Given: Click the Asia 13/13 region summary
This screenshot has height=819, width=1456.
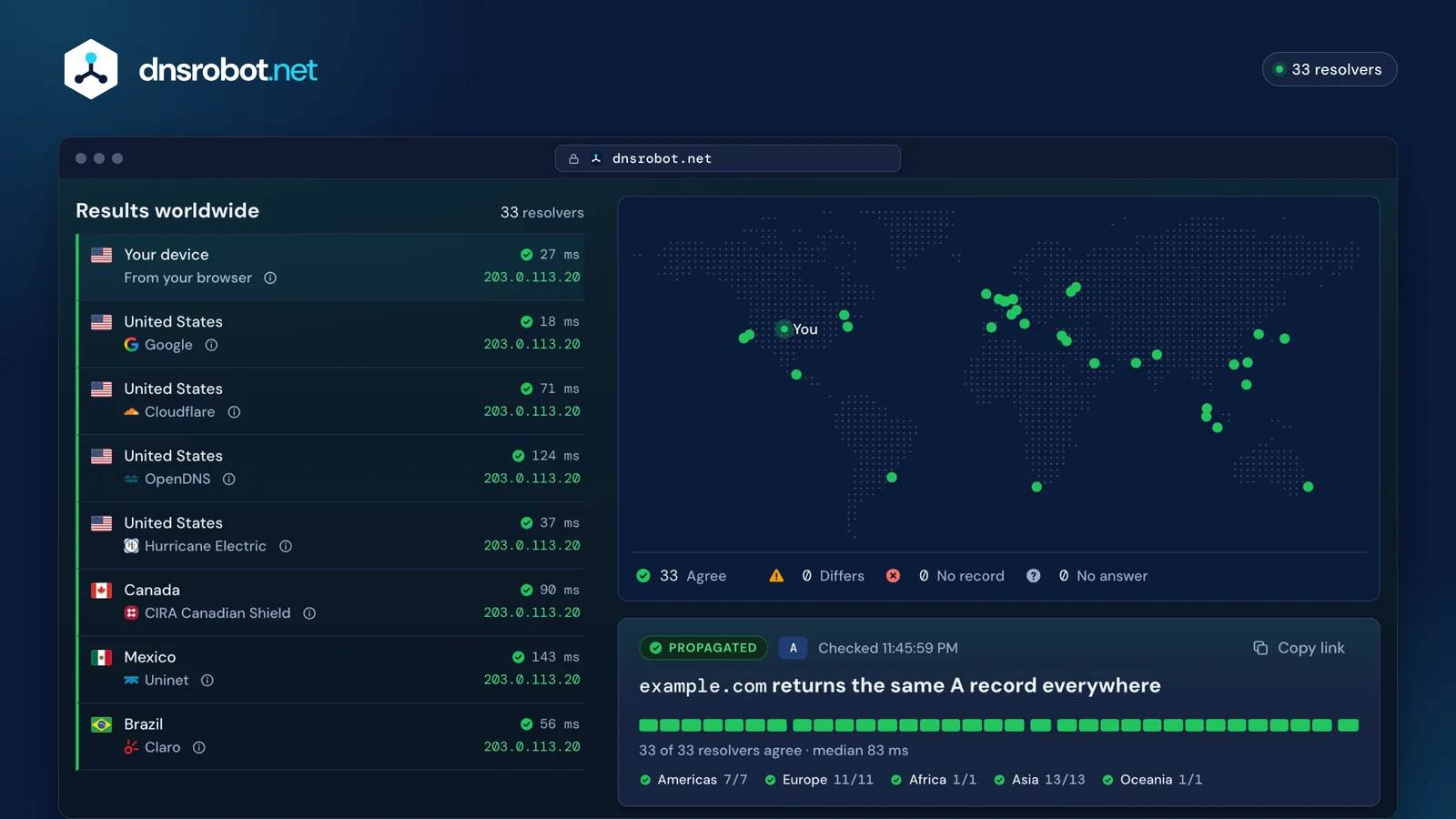Looking at the screenshot, I should 1039,780.
